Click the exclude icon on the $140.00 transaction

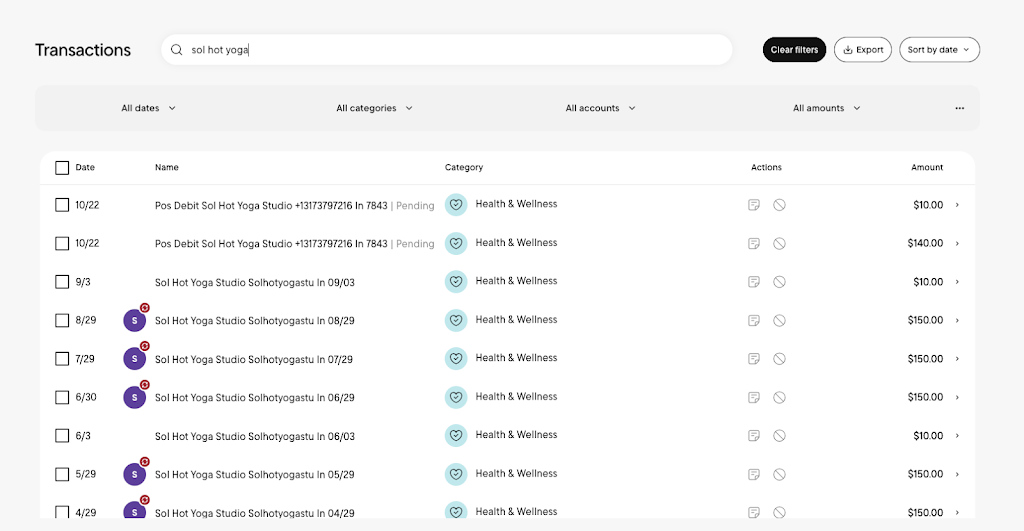pos(779,243)
